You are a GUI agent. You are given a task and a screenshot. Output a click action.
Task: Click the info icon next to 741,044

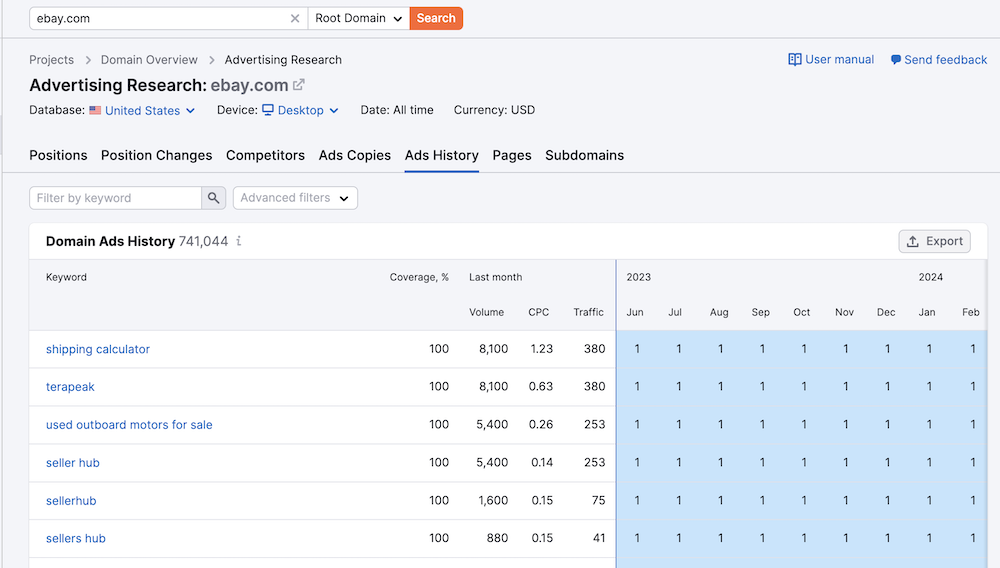coord(239,242)
